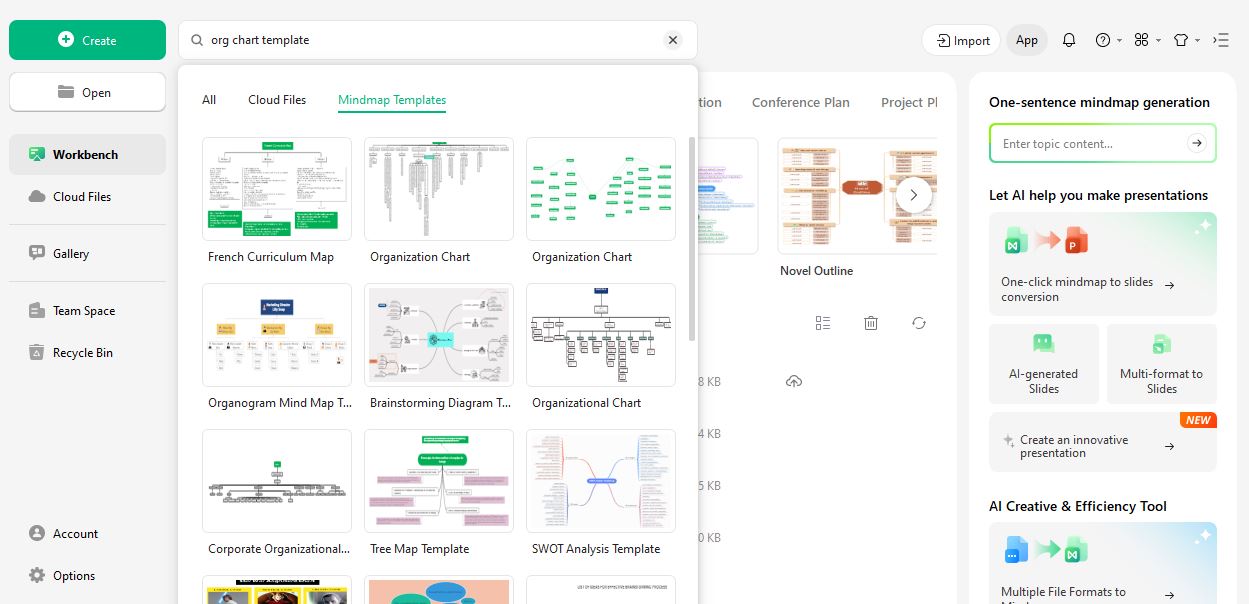Open the Multi-format to Slides card
The image size is (1249, 604).
pyautogui.click(x=1162, y=364)
